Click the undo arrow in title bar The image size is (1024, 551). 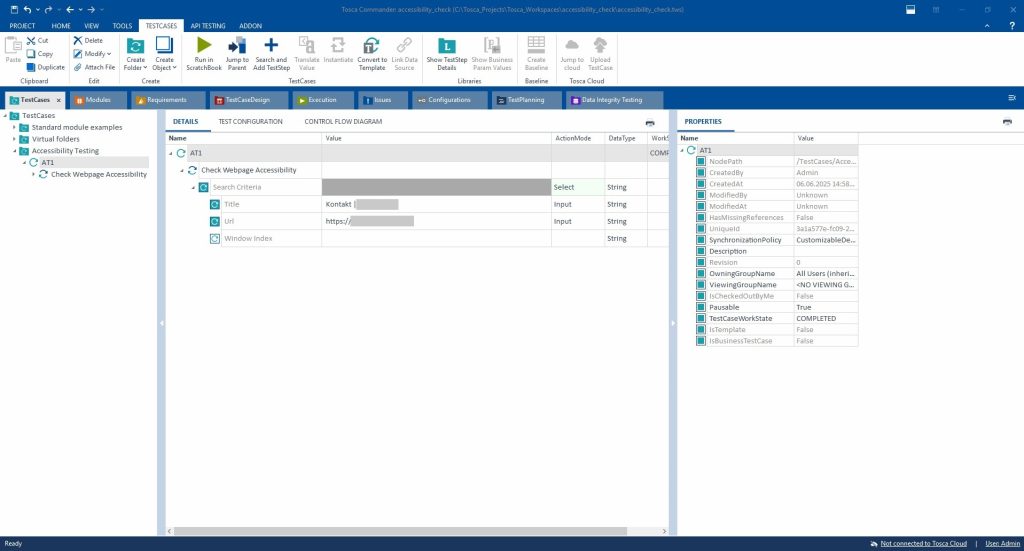pos(27,9)
